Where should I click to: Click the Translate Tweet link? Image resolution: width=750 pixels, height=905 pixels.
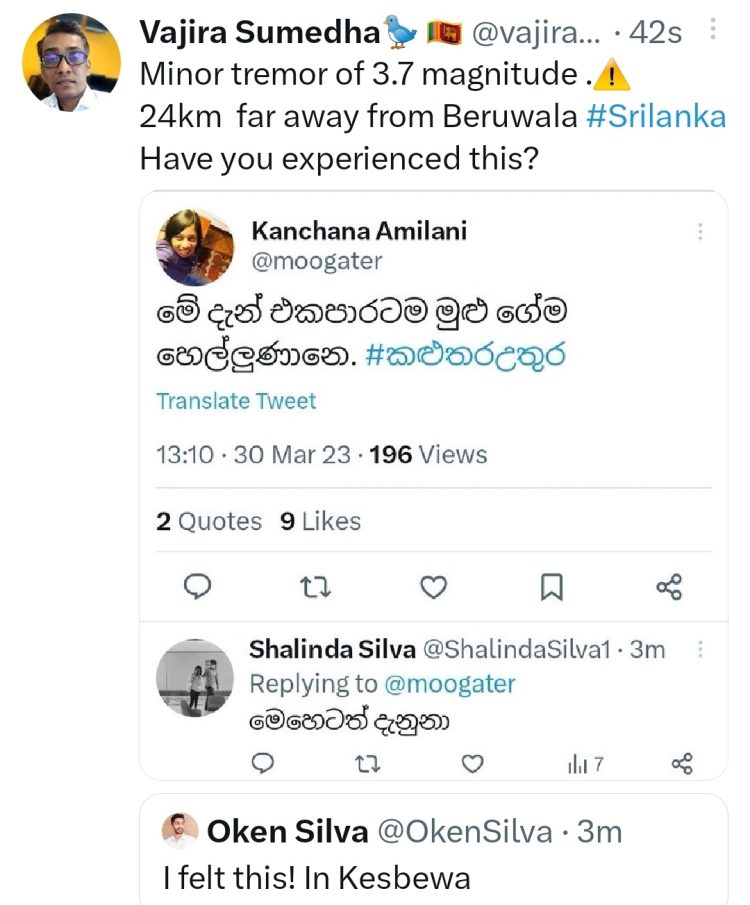pos(236,401)
